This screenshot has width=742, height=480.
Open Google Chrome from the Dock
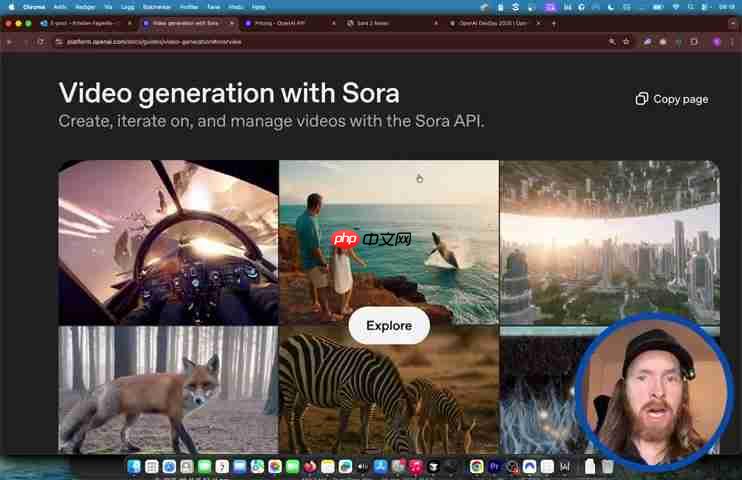point(477,467)
